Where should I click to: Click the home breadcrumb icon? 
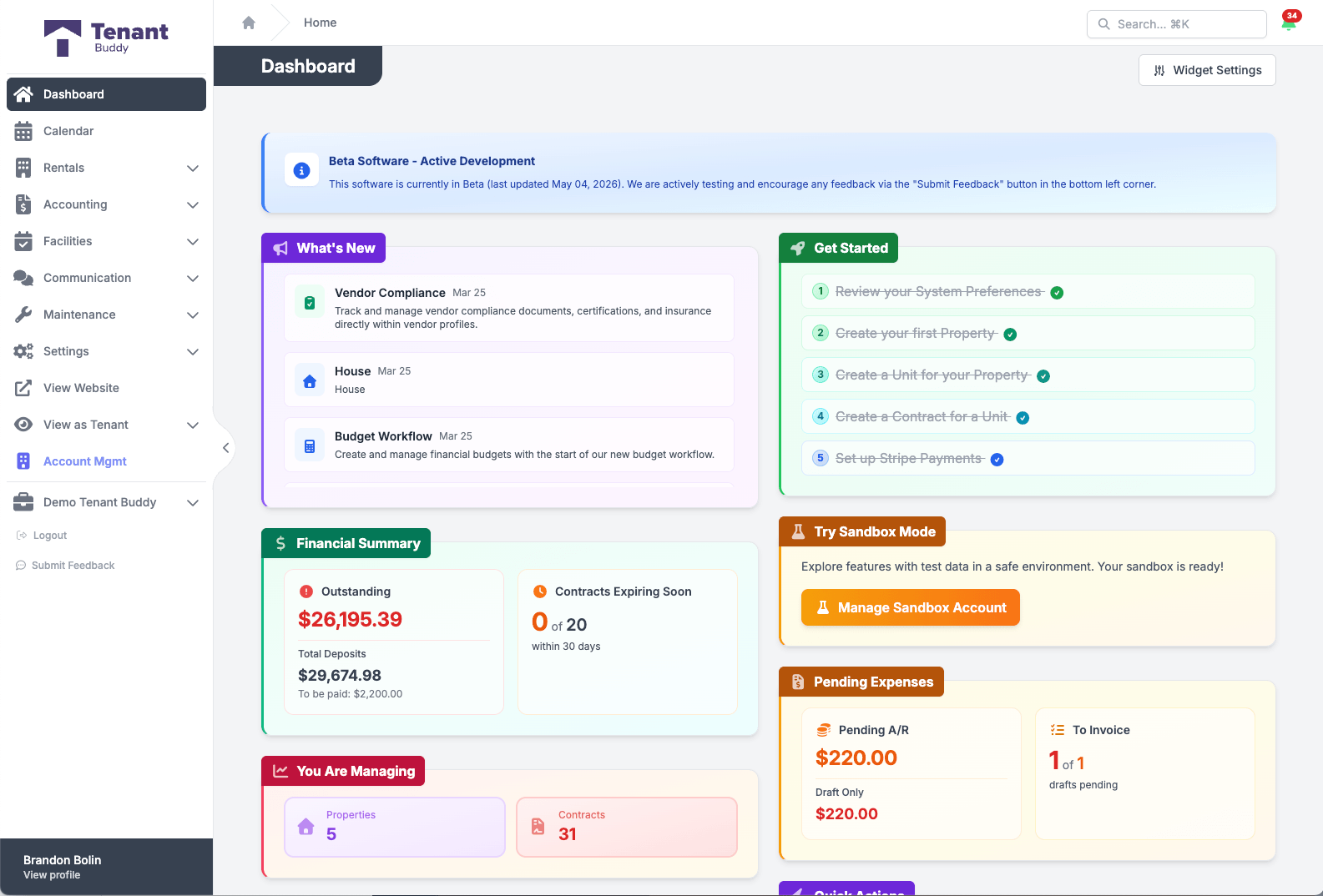[x=249, y=23]
